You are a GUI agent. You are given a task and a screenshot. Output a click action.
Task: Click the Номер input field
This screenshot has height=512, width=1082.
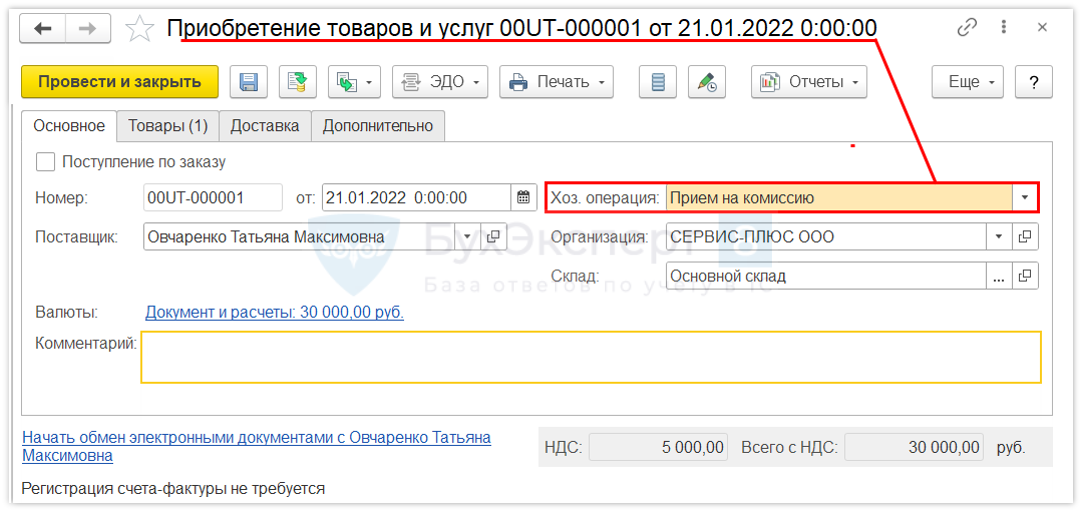point(213,198)
